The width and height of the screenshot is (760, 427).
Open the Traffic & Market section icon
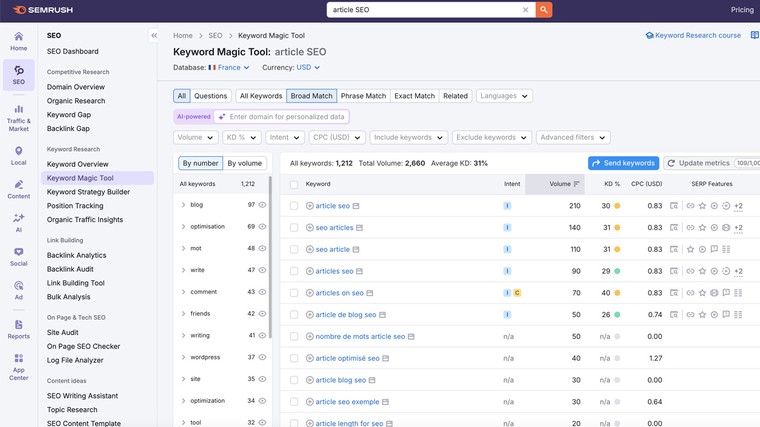click(x=18, y=116)
